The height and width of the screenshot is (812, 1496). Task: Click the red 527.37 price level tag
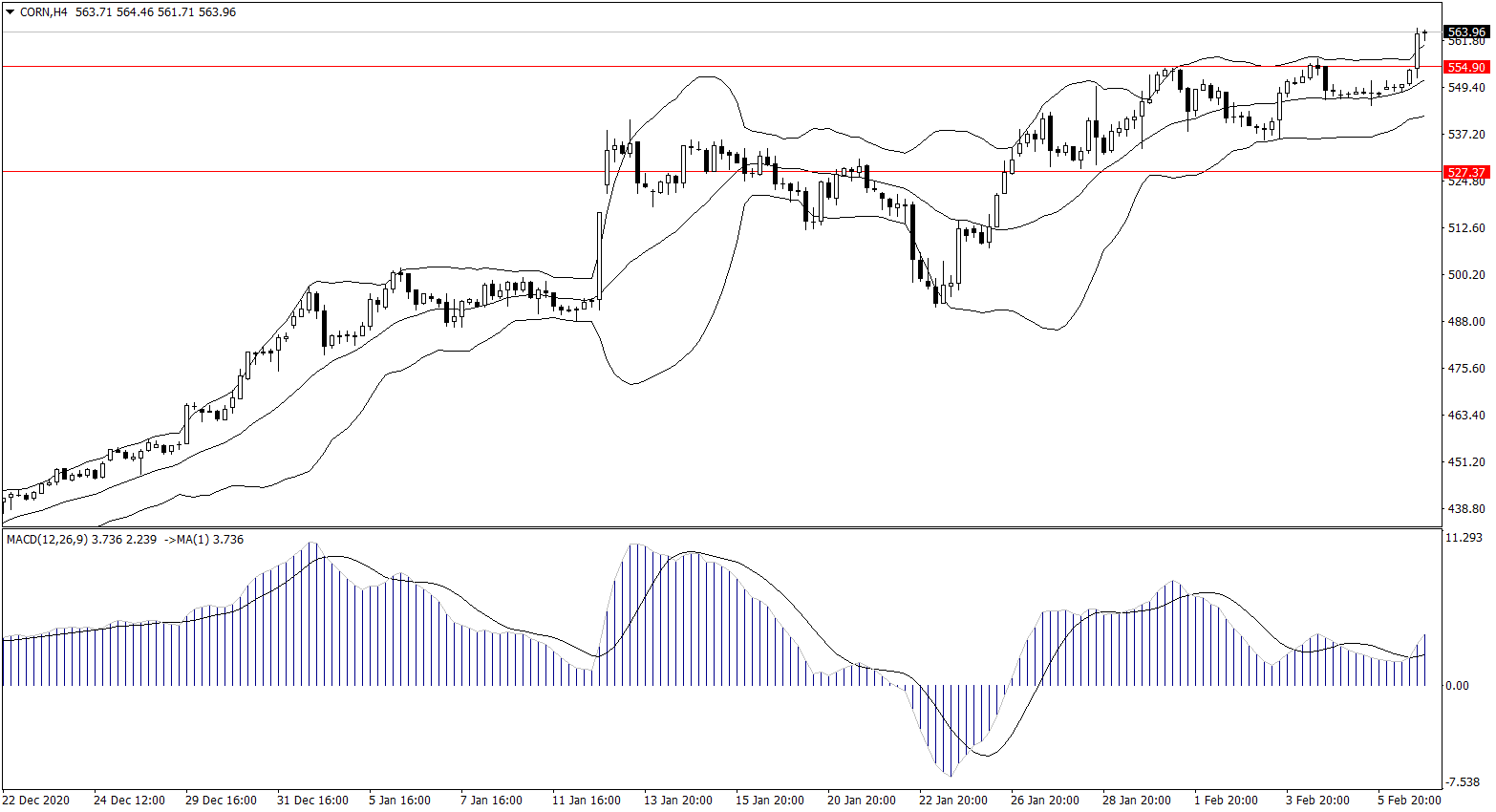(x=1466, y=173)
